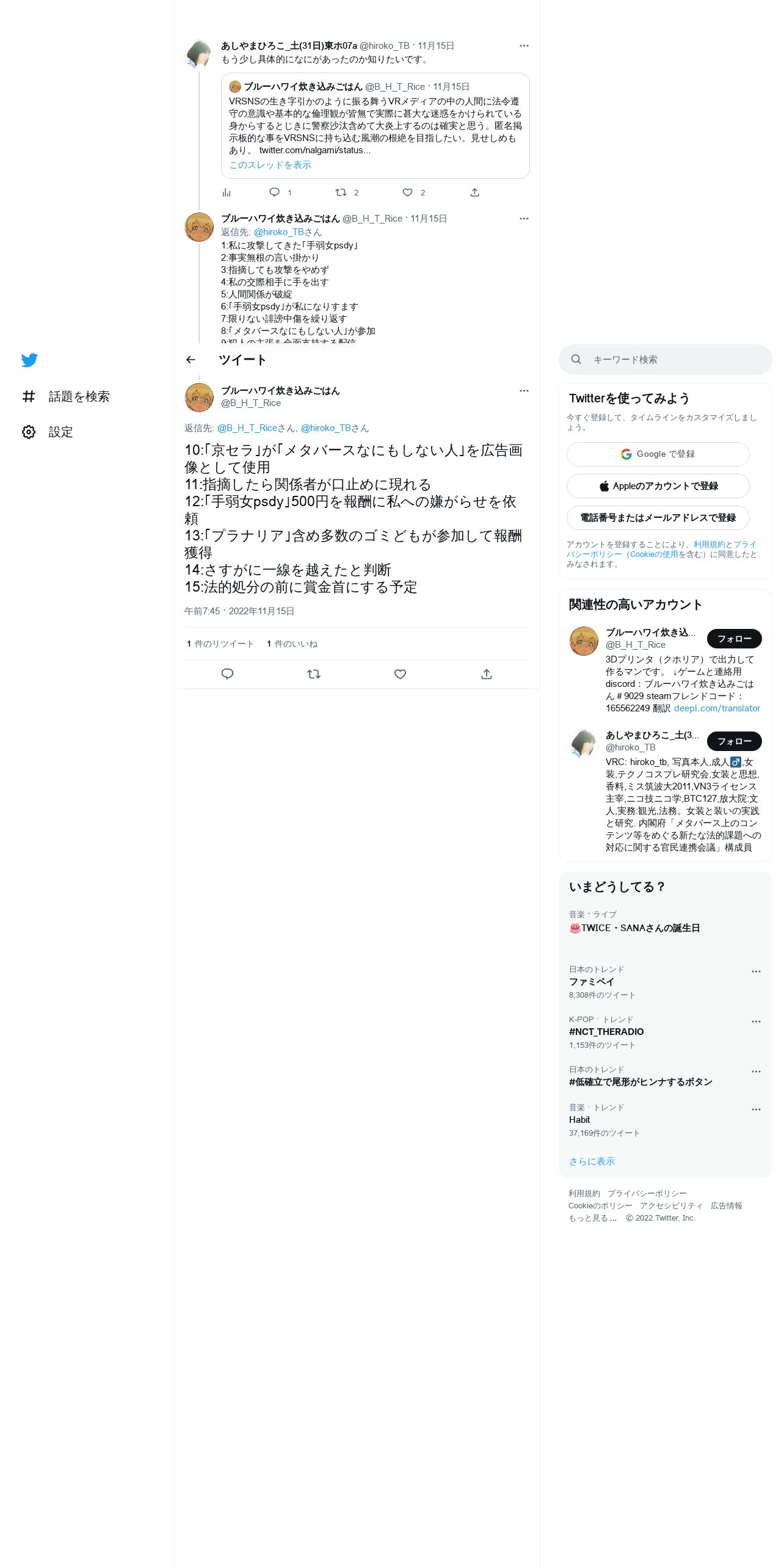Show more trends with さらに表示
This screenshot has height=1568, width=784.
pyautogui.click(x=592, y=1161)
